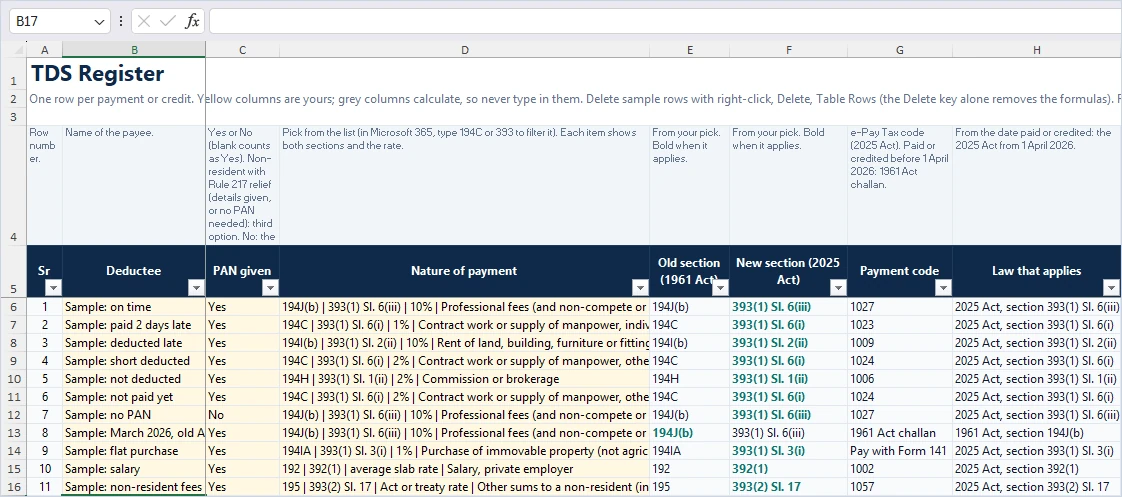Click the bold old section 194J(b) cell
Image resolution: width=1122 pixels, height=497 pixels.
tap(690, 433)
